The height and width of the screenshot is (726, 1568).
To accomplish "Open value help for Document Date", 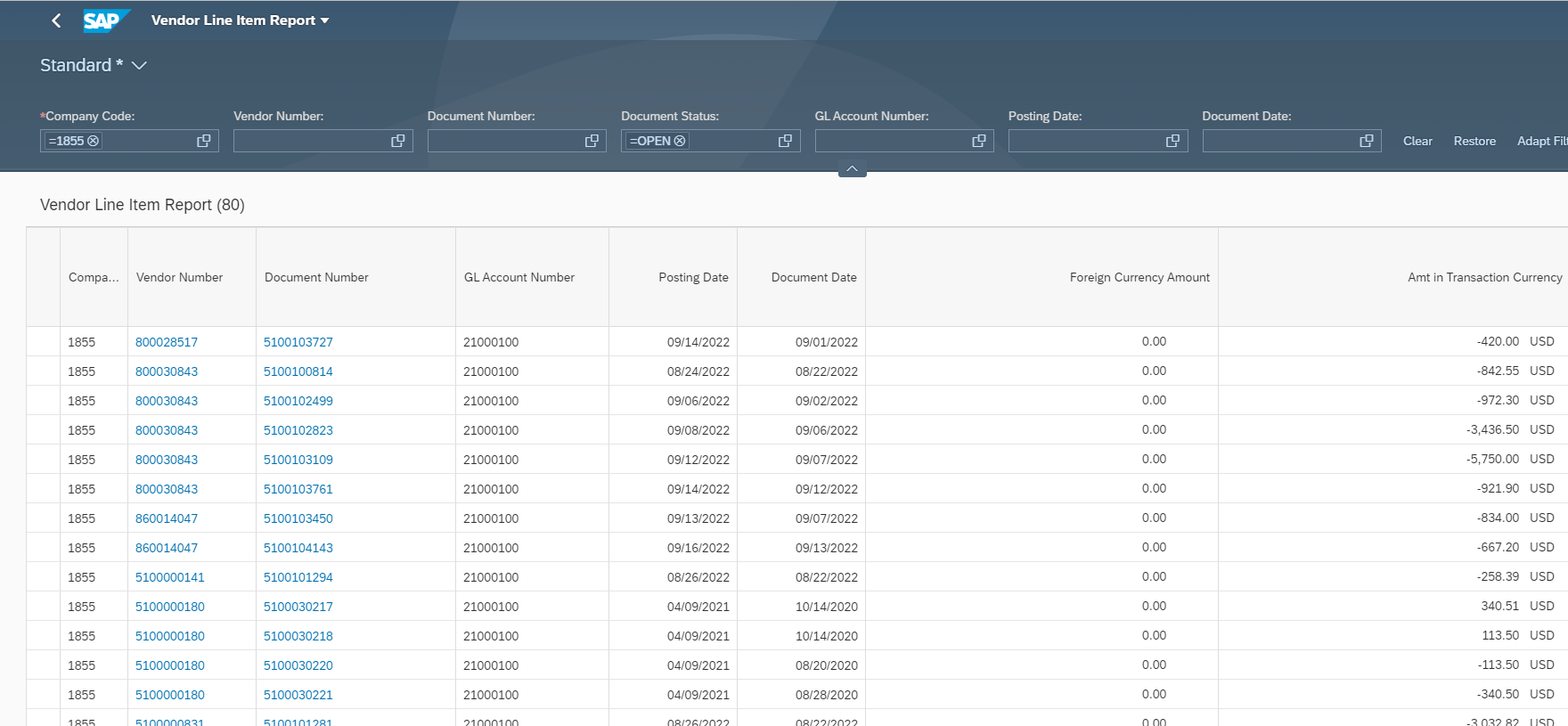I will click(x=1367, y=141).
